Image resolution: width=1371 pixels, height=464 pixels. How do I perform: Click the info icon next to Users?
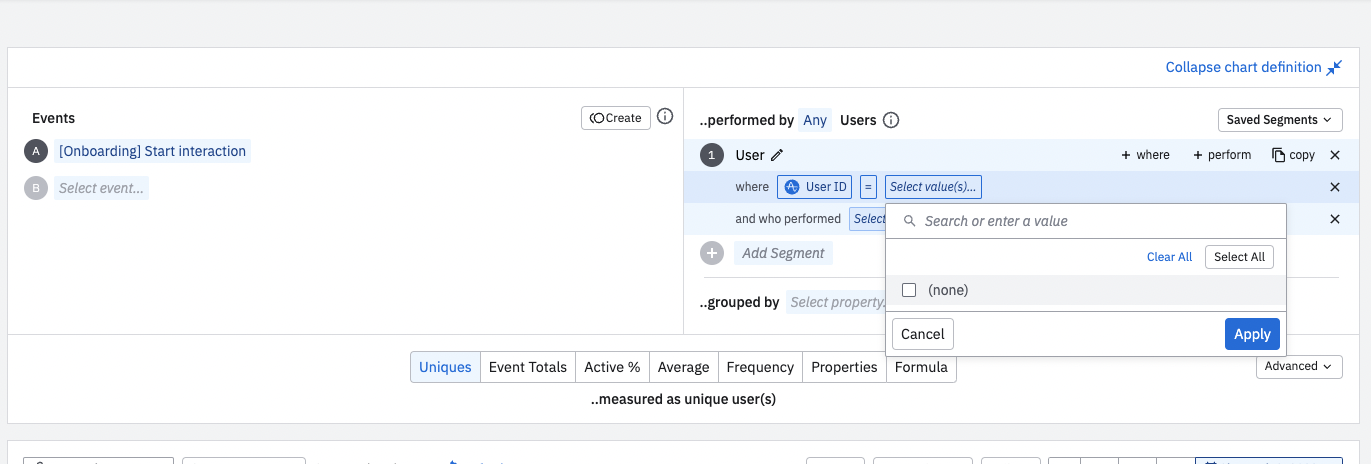coord(891,120)
